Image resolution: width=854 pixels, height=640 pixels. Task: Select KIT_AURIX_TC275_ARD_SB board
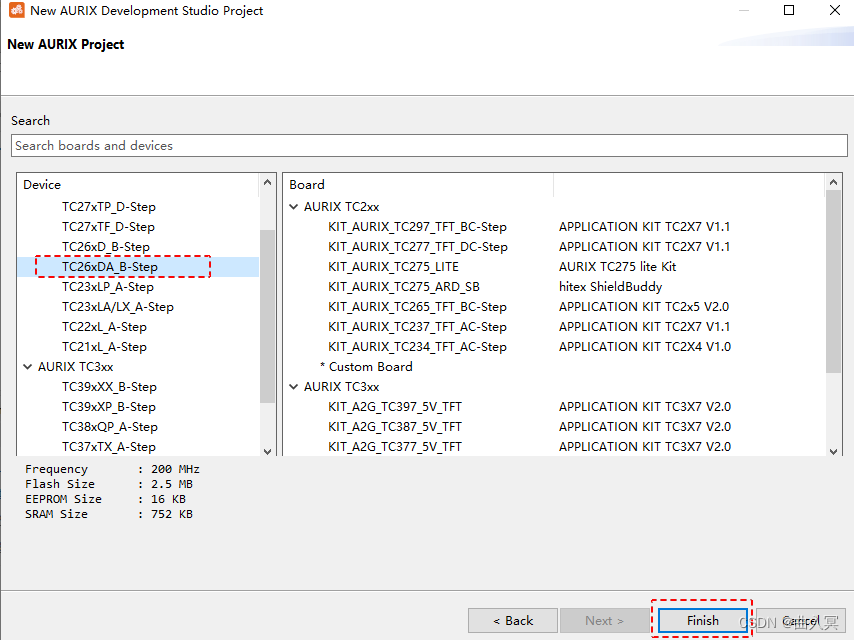404,287
